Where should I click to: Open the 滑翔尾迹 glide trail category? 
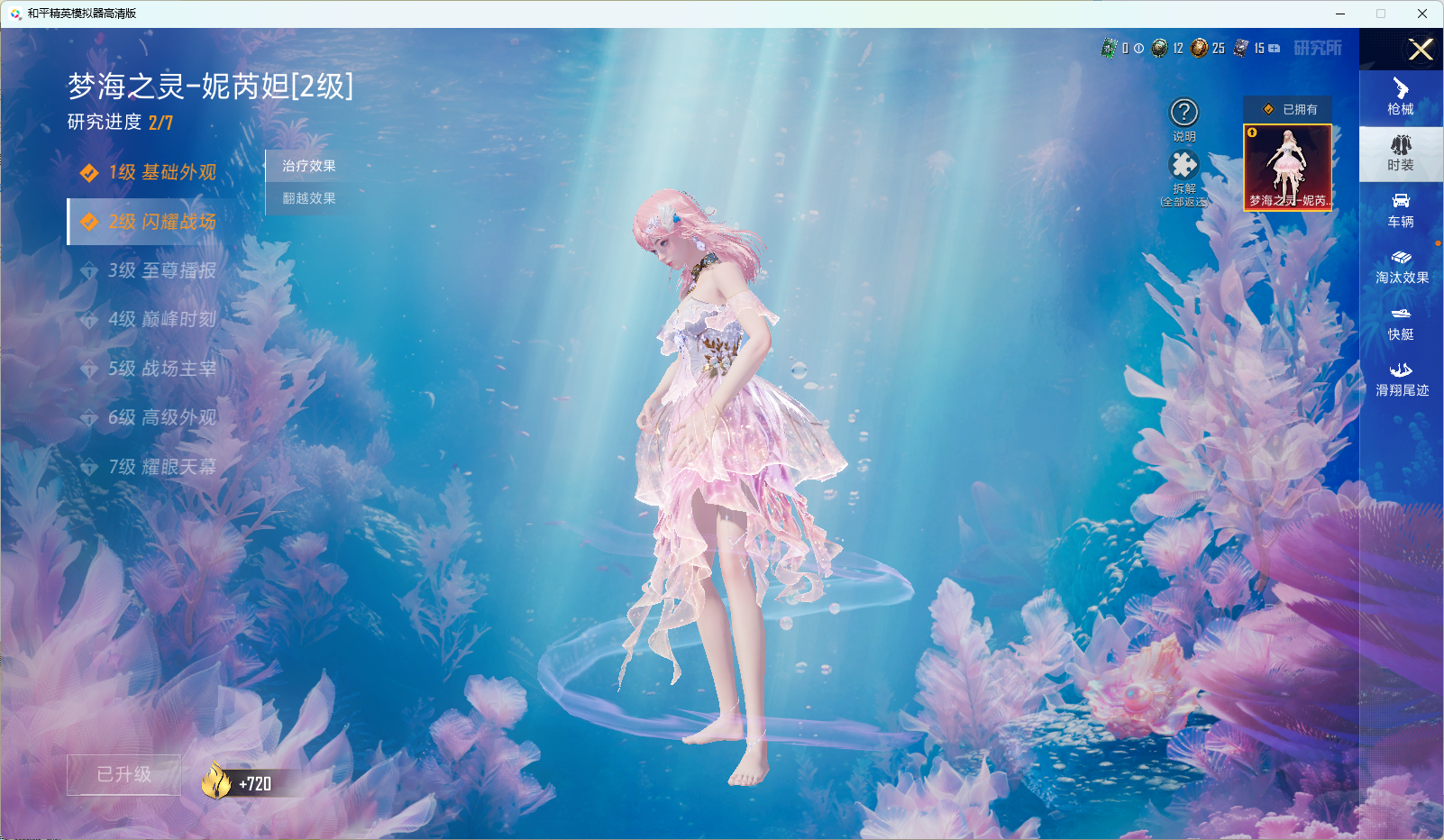point(1400,379)
